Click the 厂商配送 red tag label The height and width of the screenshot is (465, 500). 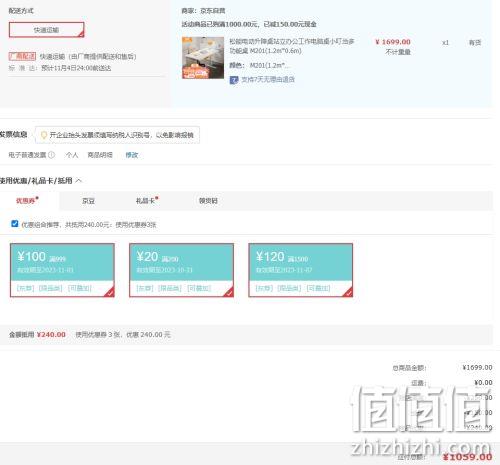[22, 56]
